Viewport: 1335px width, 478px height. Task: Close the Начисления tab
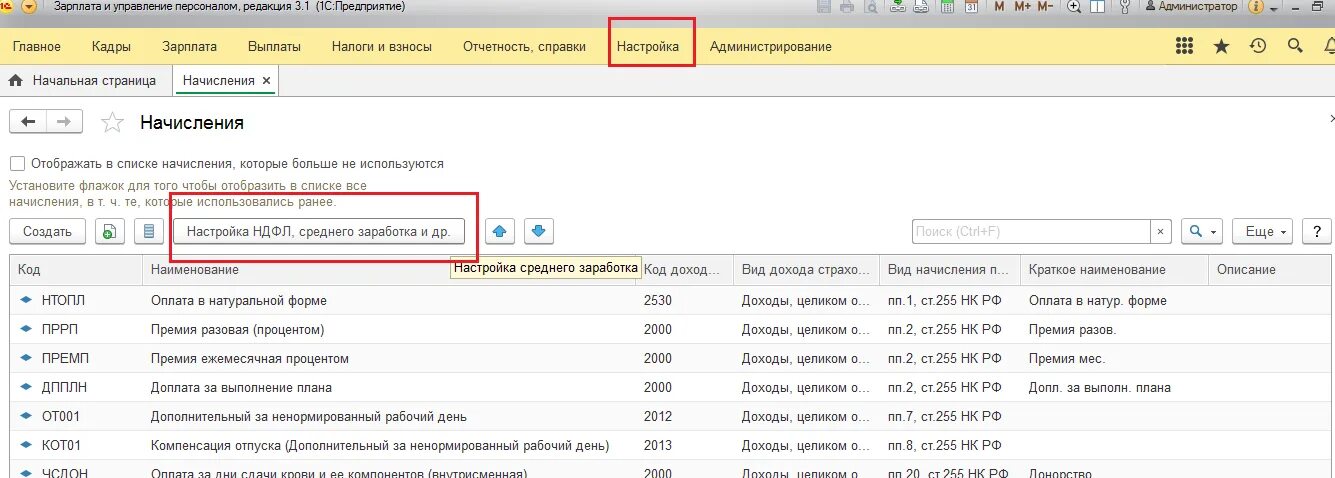click(266, 80)
